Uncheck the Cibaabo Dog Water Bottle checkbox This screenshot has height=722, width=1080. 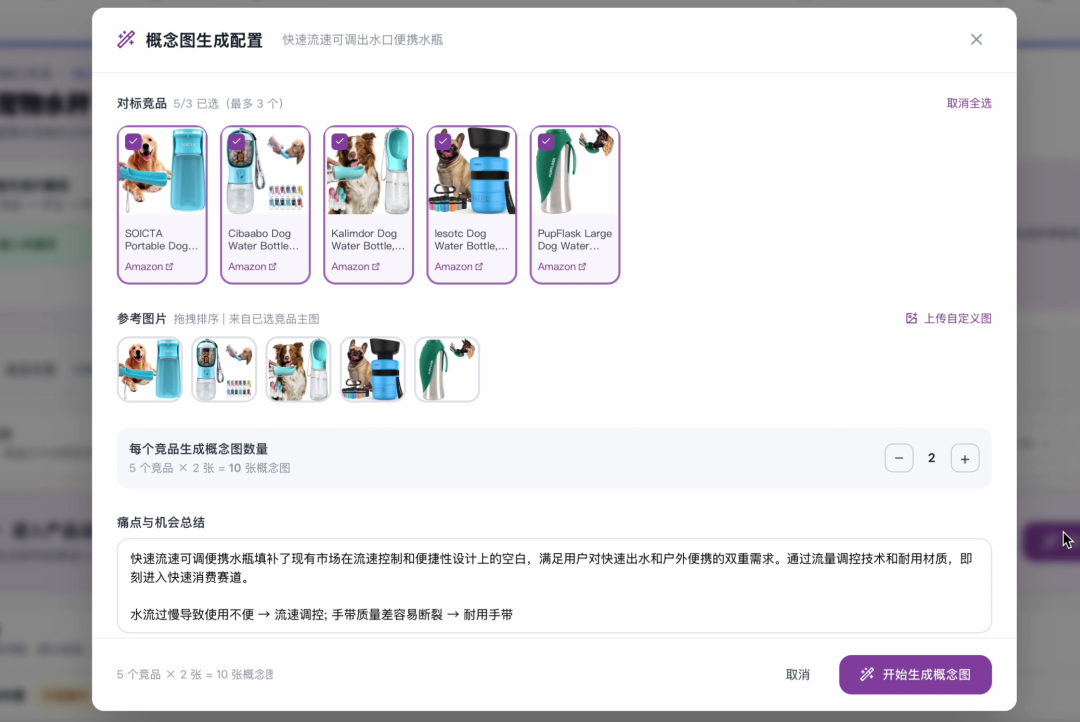[236, 141]
